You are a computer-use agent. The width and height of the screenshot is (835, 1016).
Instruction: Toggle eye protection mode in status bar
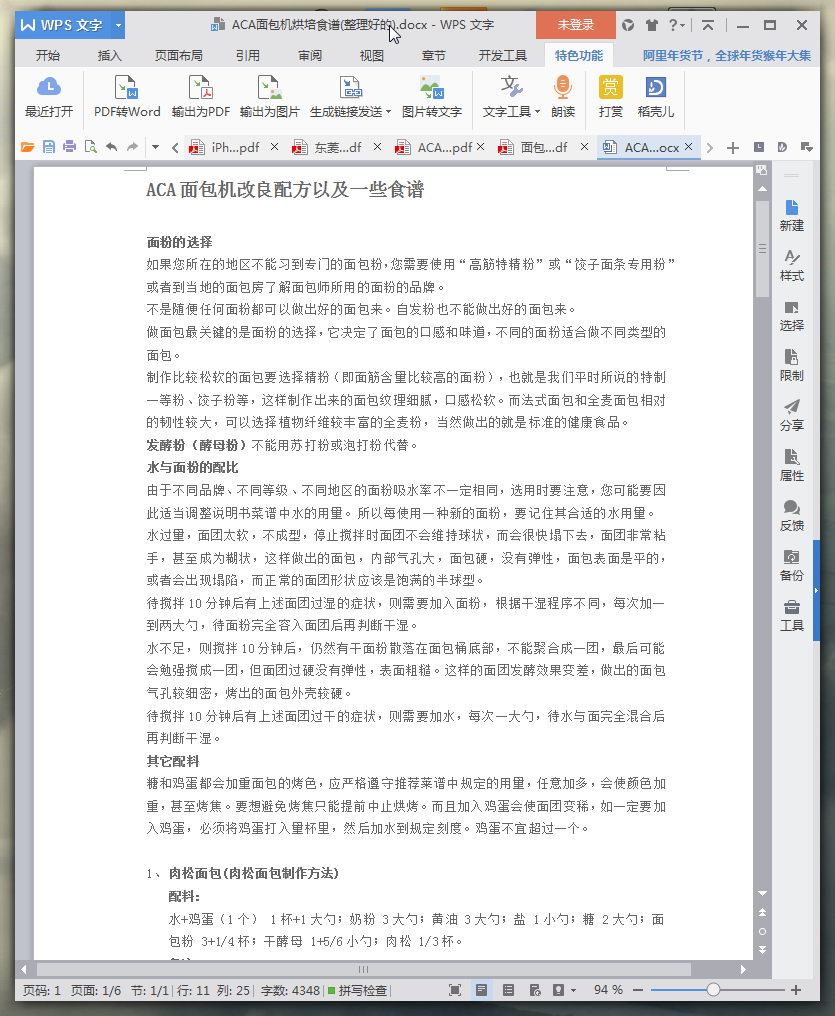(x=558, y=990)
